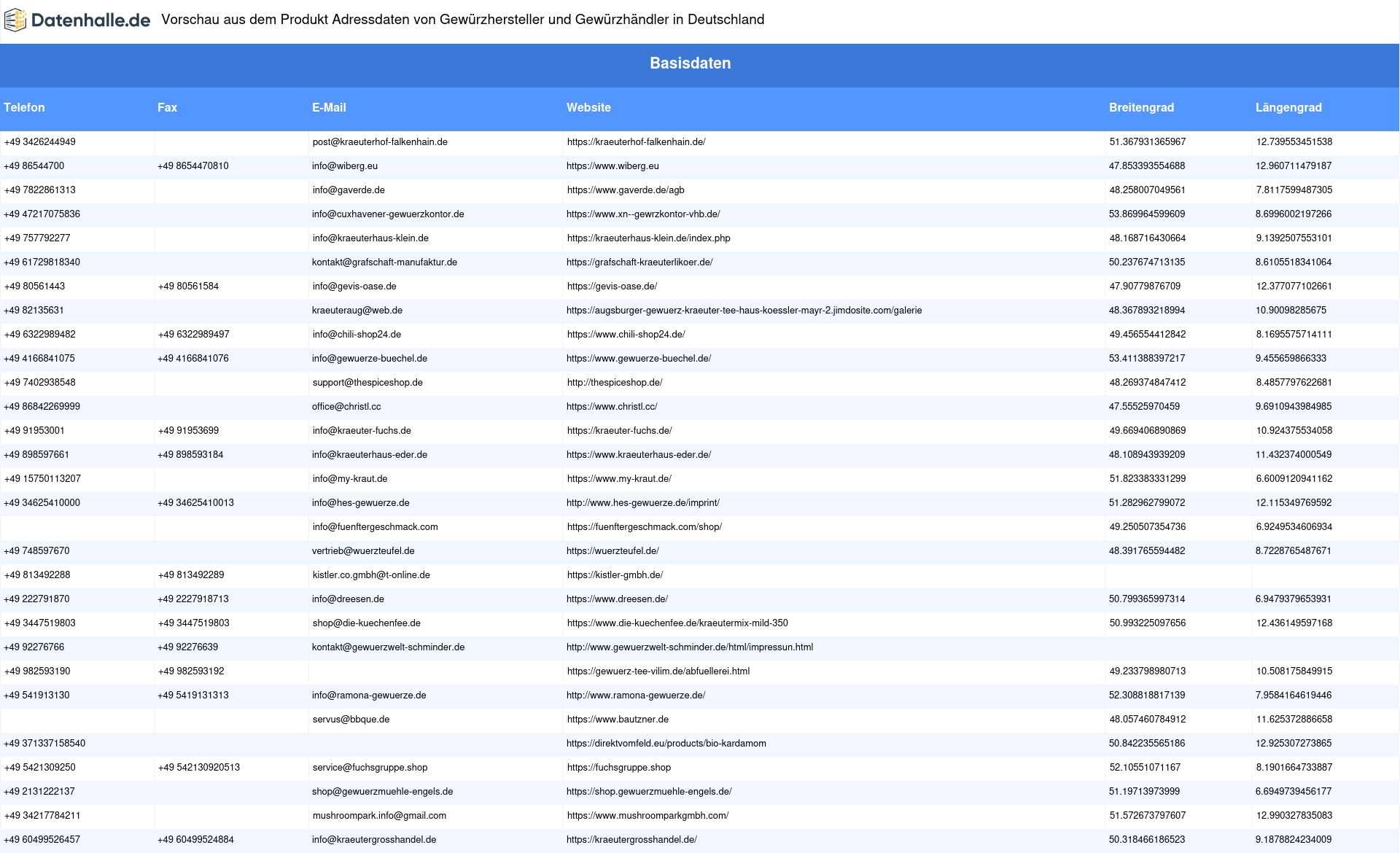The height and width of the screenshot is (853, 1400).
Task: Open the gewuerzwelt-schminder.de impressun link
Action: [x=690, y=647]
